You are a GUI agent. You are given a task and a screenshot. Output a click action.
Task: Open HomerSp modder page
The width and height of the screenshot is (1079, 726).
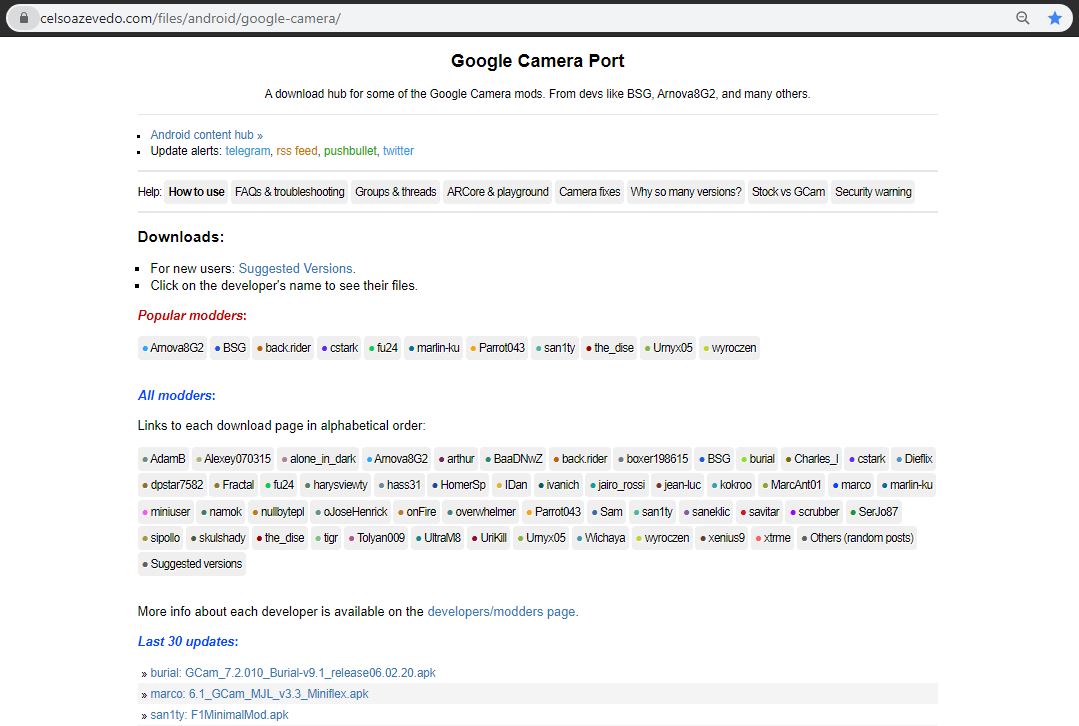[x=459, y=485]
